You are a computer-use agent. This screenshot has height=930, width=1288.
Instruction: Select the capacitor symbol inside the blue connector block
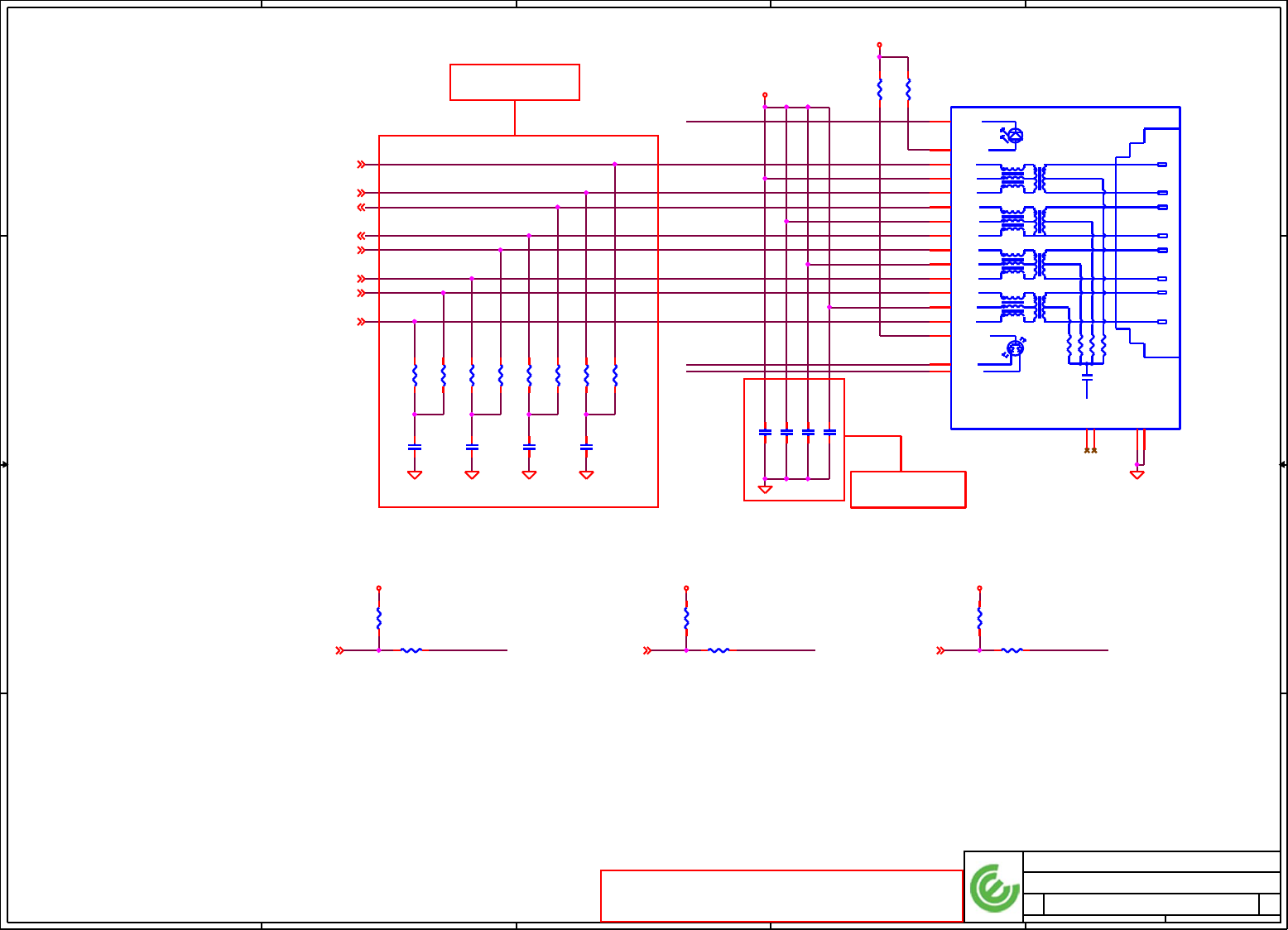pos(1087,377)
